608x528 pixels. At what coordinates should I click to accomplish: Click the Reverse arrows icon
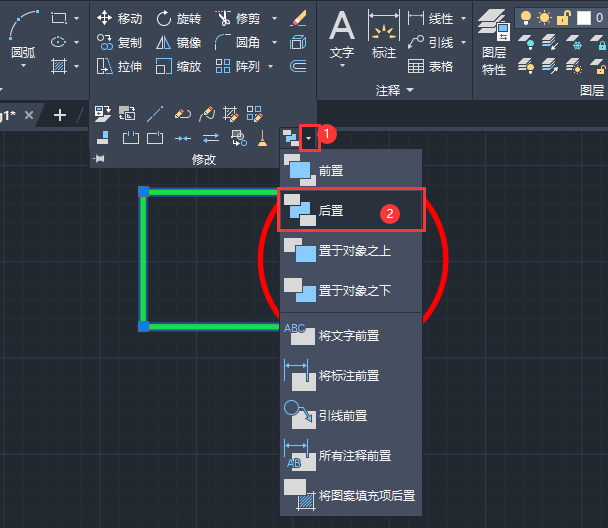point(211,138)
